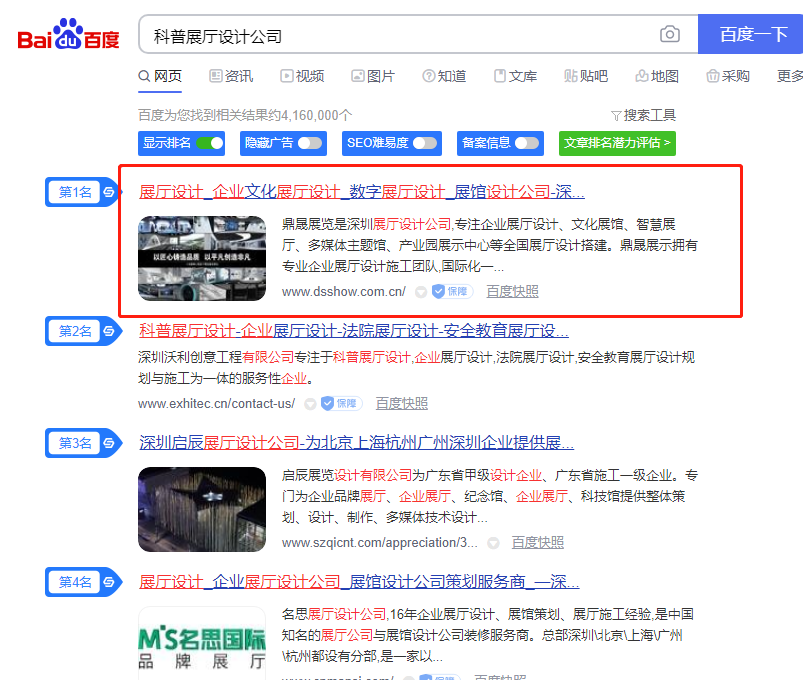This screenshot has width=803, height=680.
Task: Open the 地图 tab
Action: [x=657, y=76]
